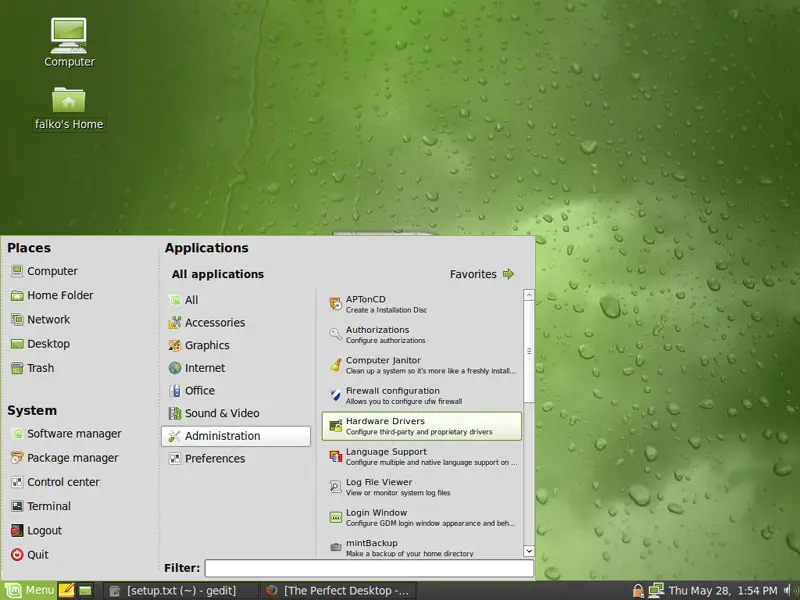Switch to the Favorites view
This screenshot has width=800, height=600.
(x=481, y=274)
